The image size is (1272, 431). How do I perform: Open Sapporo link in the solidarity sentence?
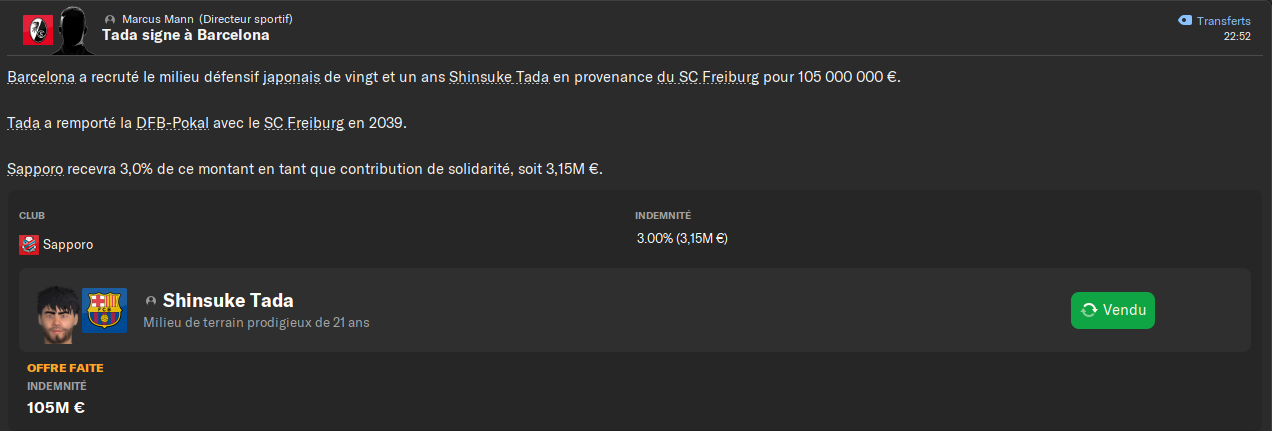pyautogui.click(x=36, y=169)
